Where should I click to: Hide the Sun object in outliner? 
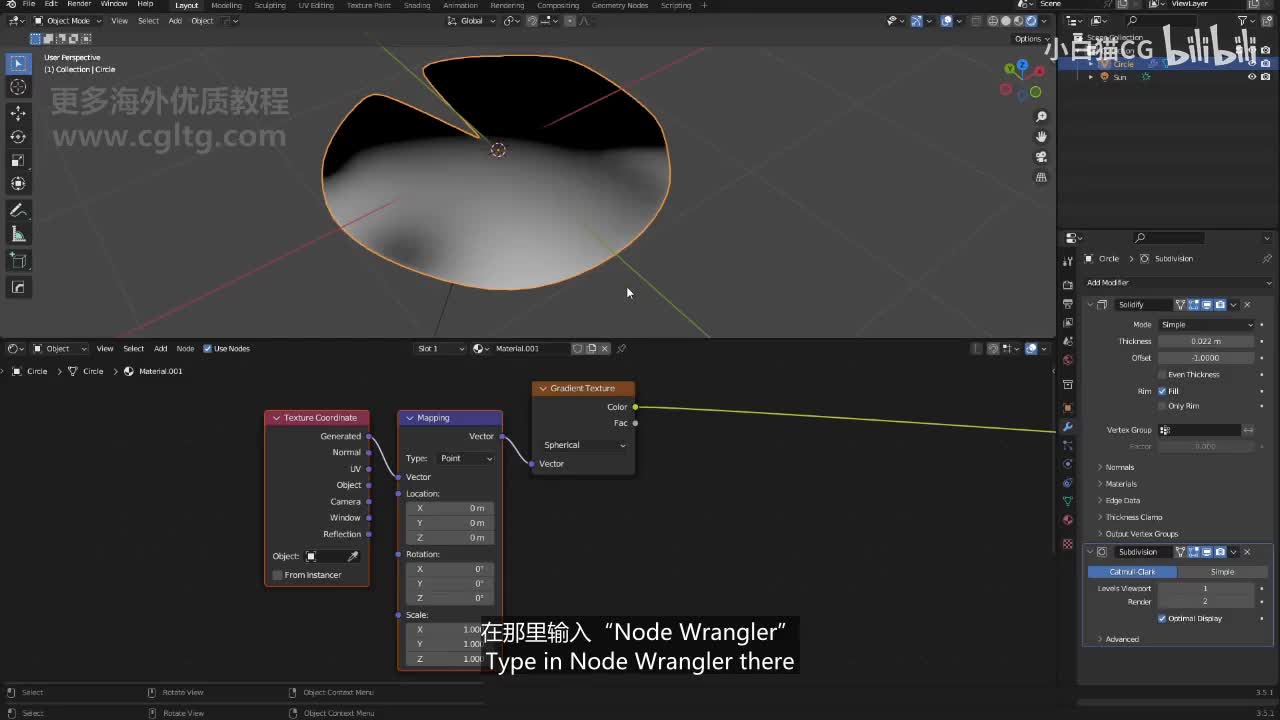click(x=1251, y=77)
